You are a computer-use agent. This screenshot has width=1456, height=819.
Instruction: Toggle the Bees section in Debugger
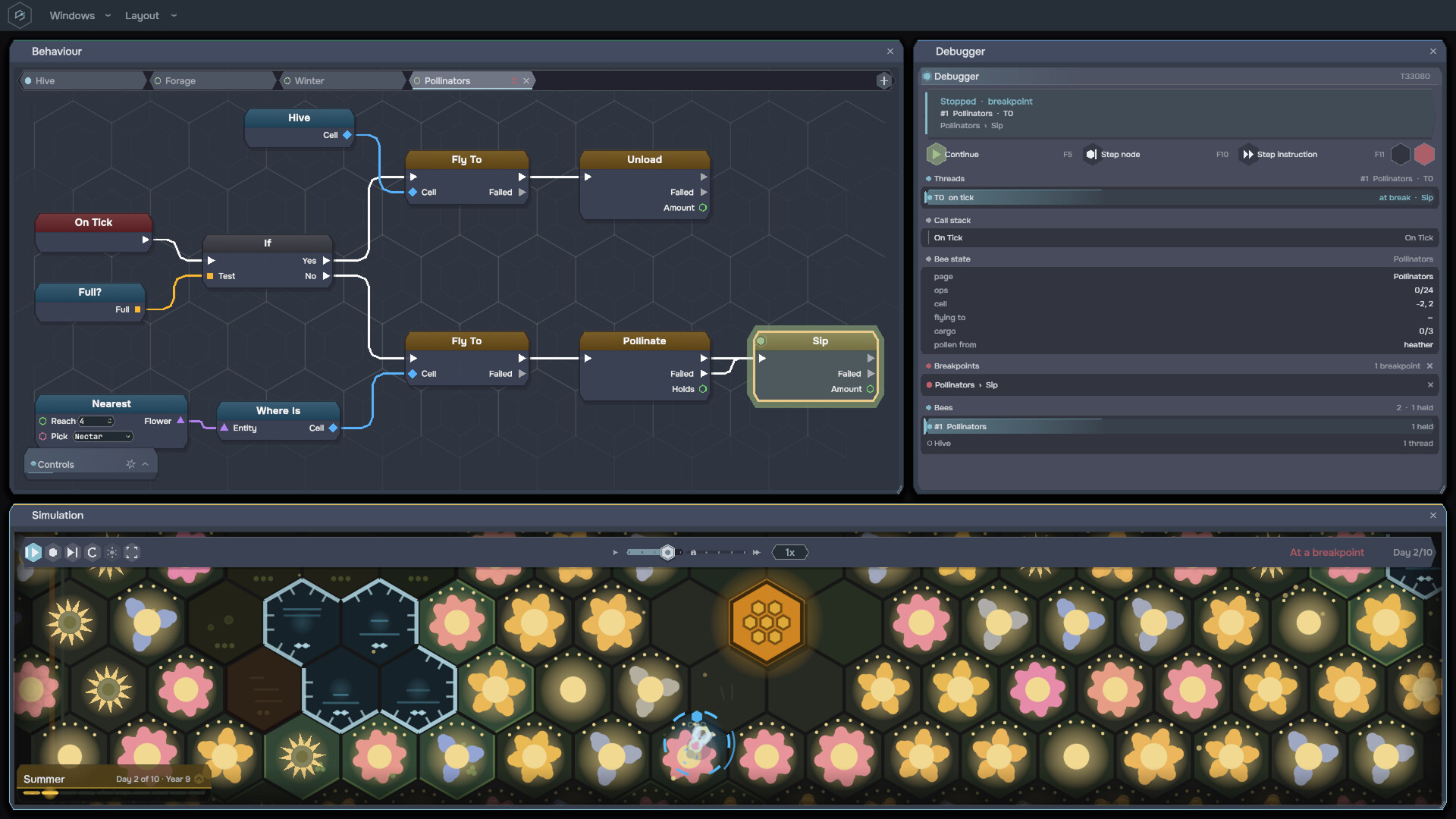click(928, 408)
